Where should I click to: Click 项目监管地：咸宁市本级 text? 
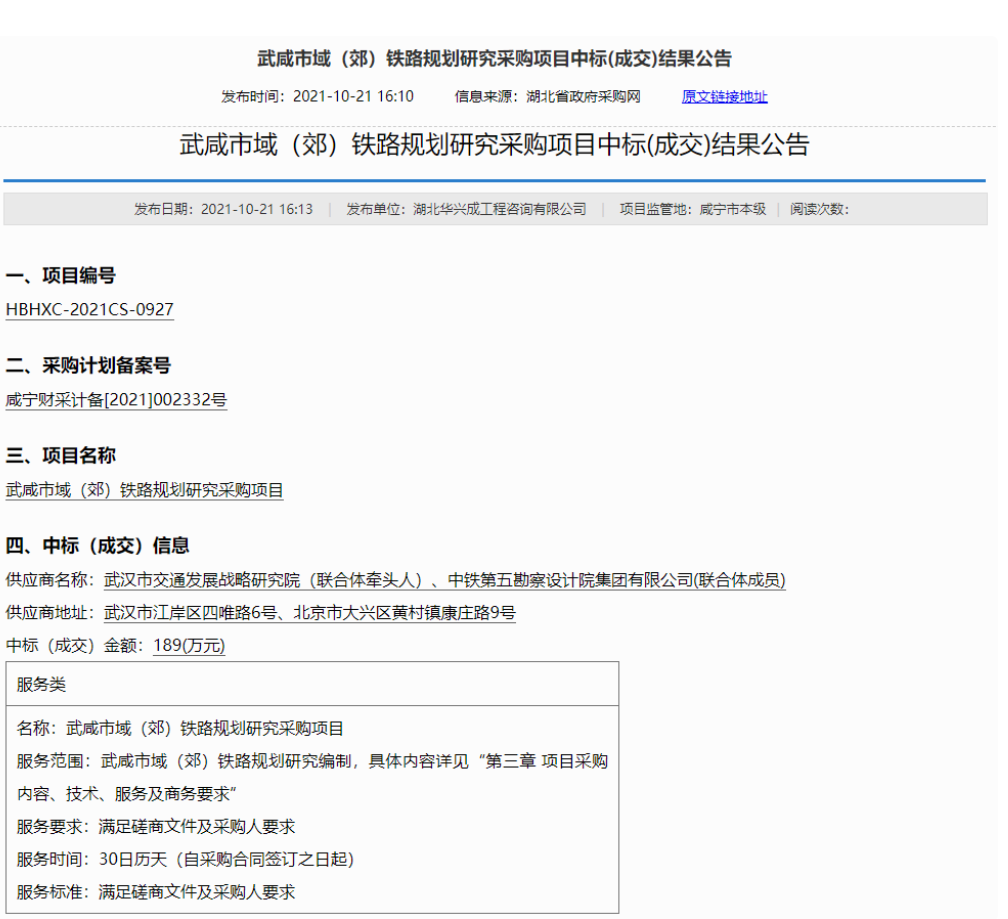(692, 209)
